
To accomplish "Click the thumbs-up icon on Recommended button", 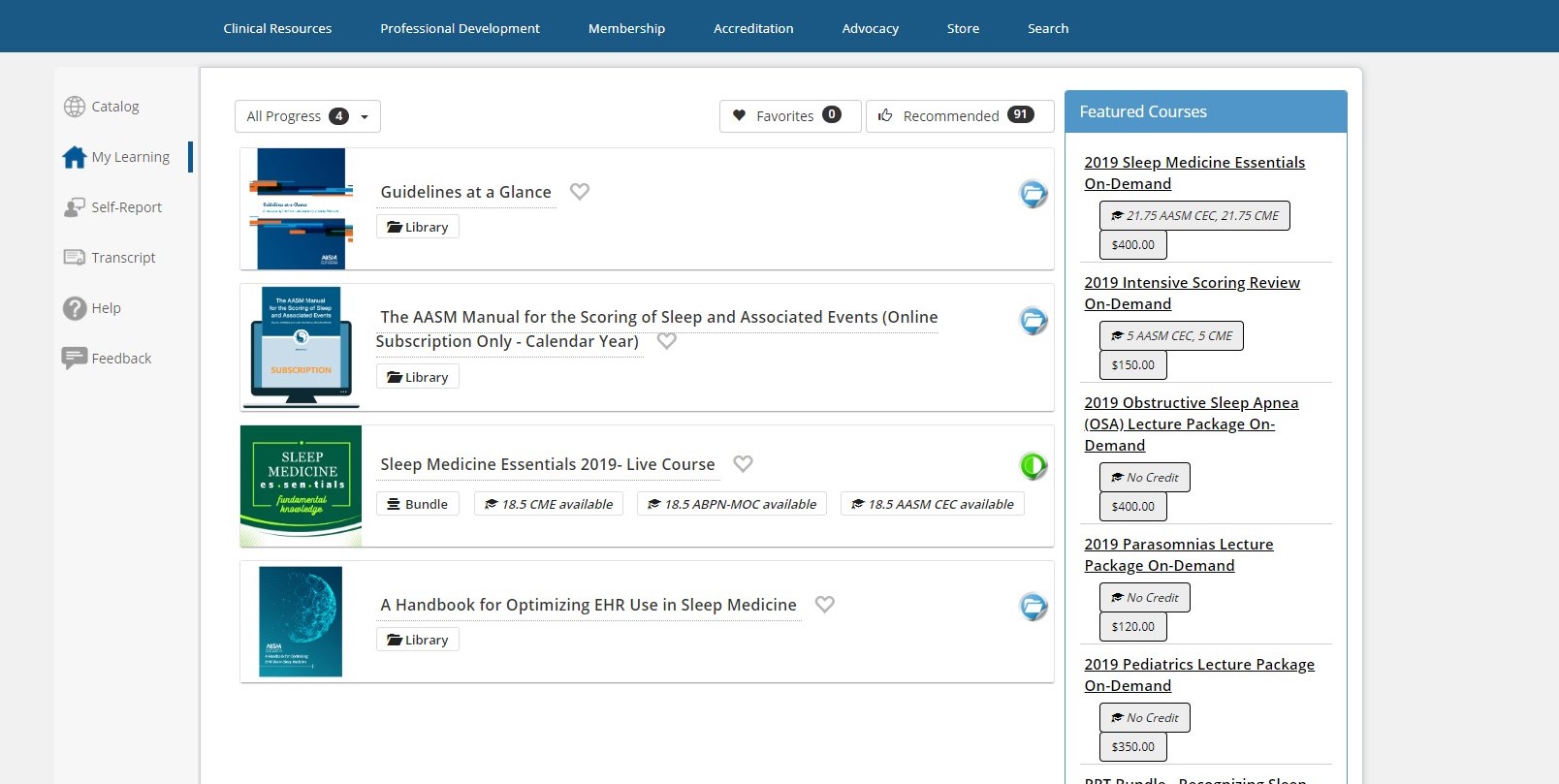I will (x=885, y=115).
